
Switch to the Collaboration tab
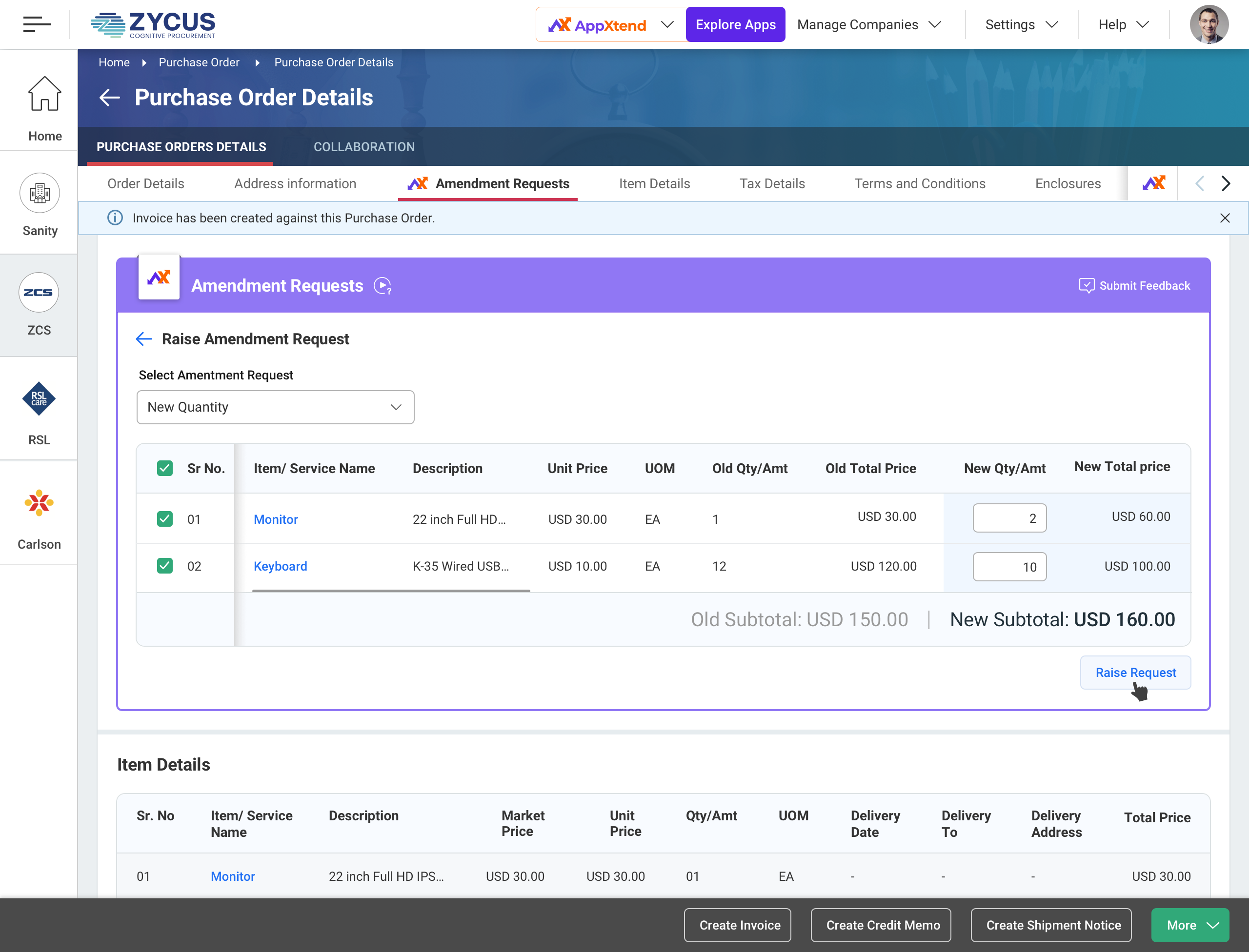pos(364,147)
